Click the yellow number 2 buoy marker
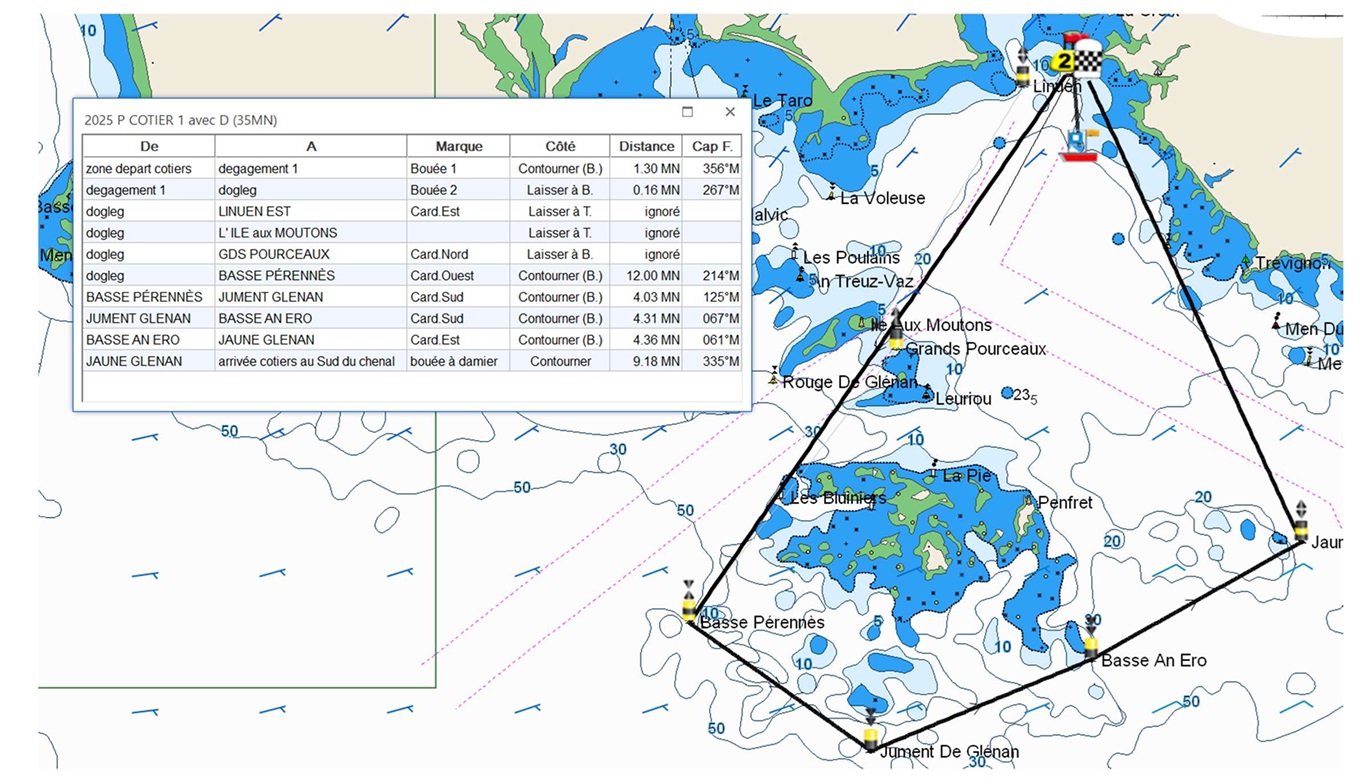The image size is (1370, 784). [x=1064, y=61]
